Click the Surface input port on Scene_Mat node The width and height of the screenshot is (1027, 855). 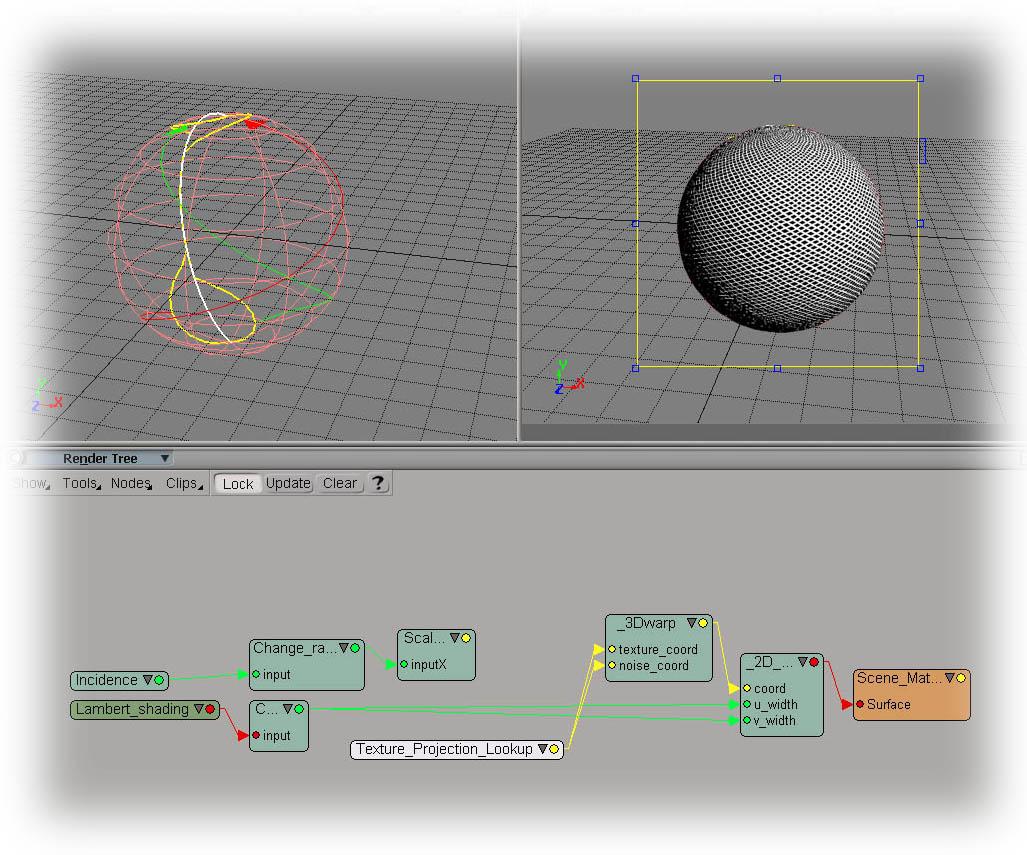point(860,702)
